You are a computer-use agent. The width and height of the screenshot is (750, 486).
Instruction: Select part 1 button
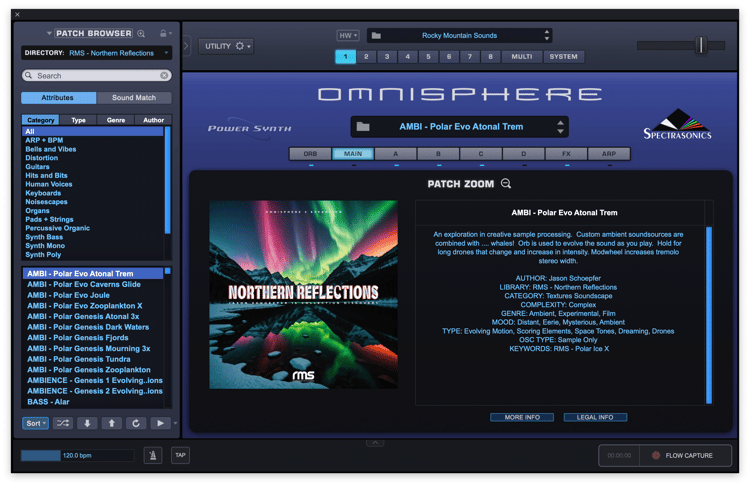click(345, 56)
